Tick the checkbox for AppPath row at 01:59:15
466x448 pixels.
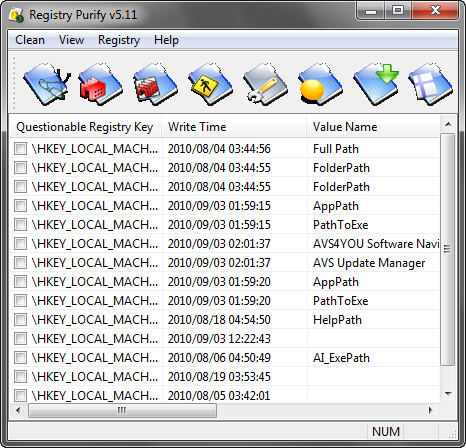tap(20, 205)
